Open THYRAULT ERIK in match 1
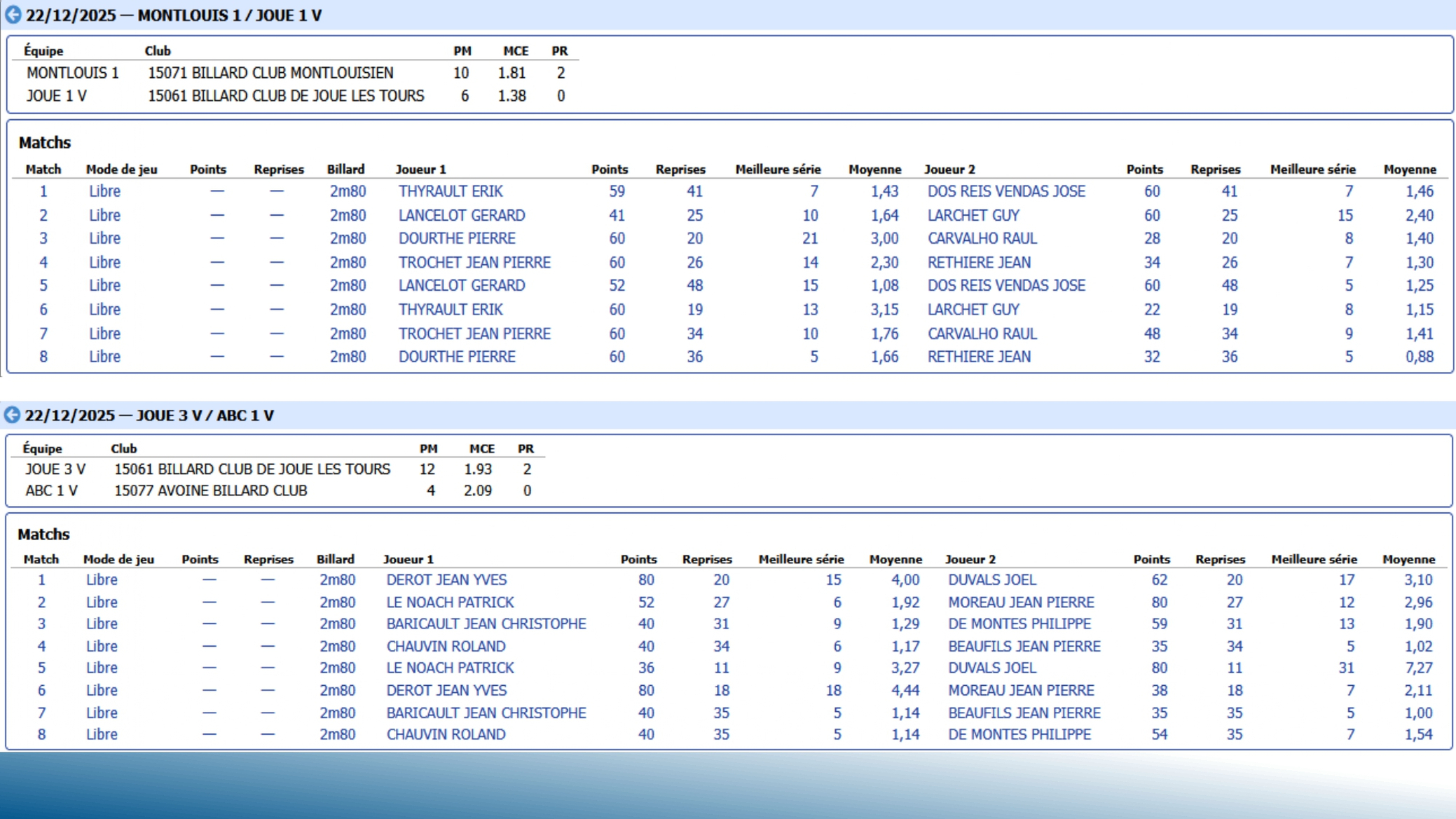The width and height of the screenshot is (1456, 819). (451, 191)
